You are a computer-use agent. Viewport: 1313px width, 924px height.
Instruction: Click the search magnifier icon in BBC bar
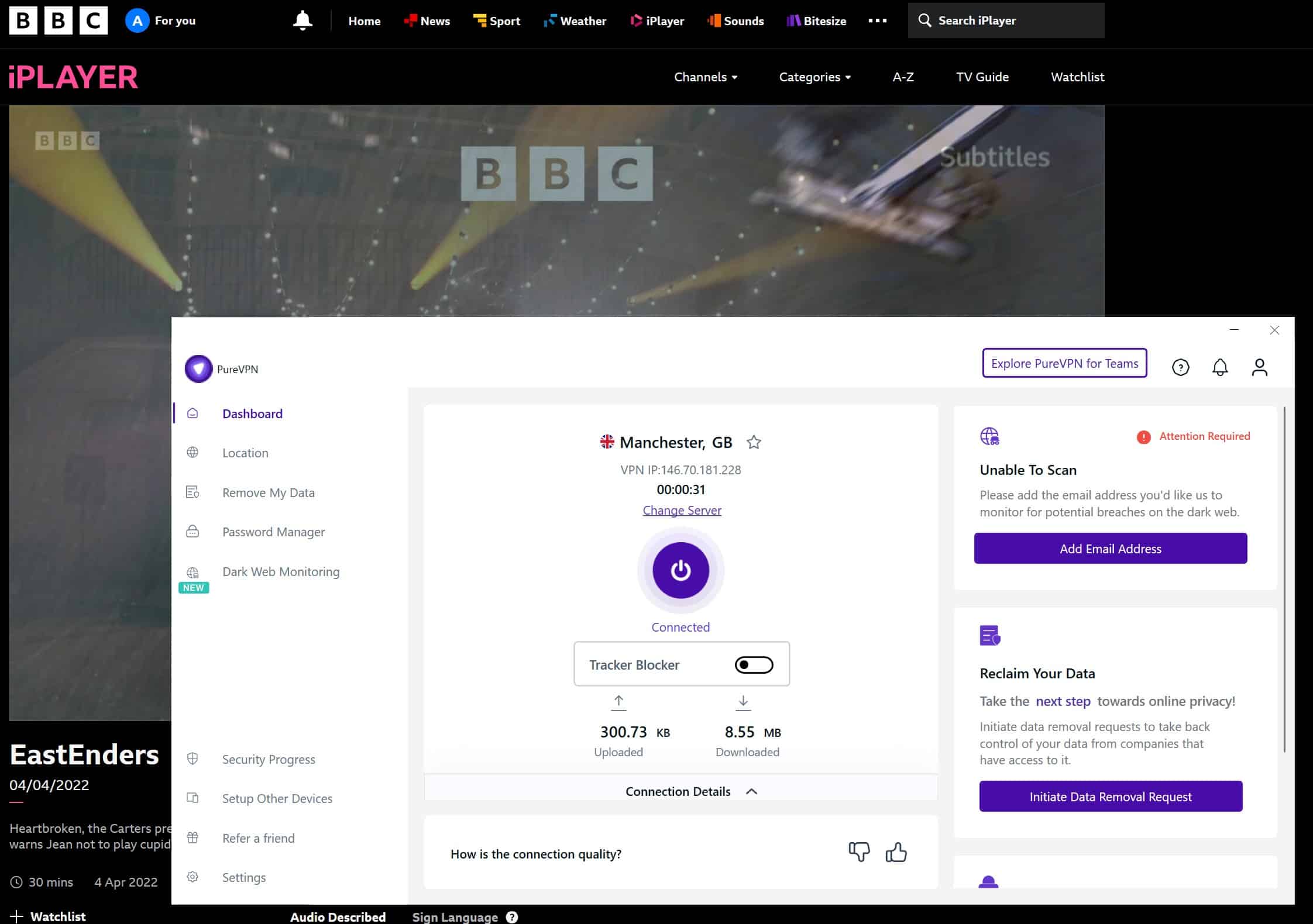tap(924, 20)
